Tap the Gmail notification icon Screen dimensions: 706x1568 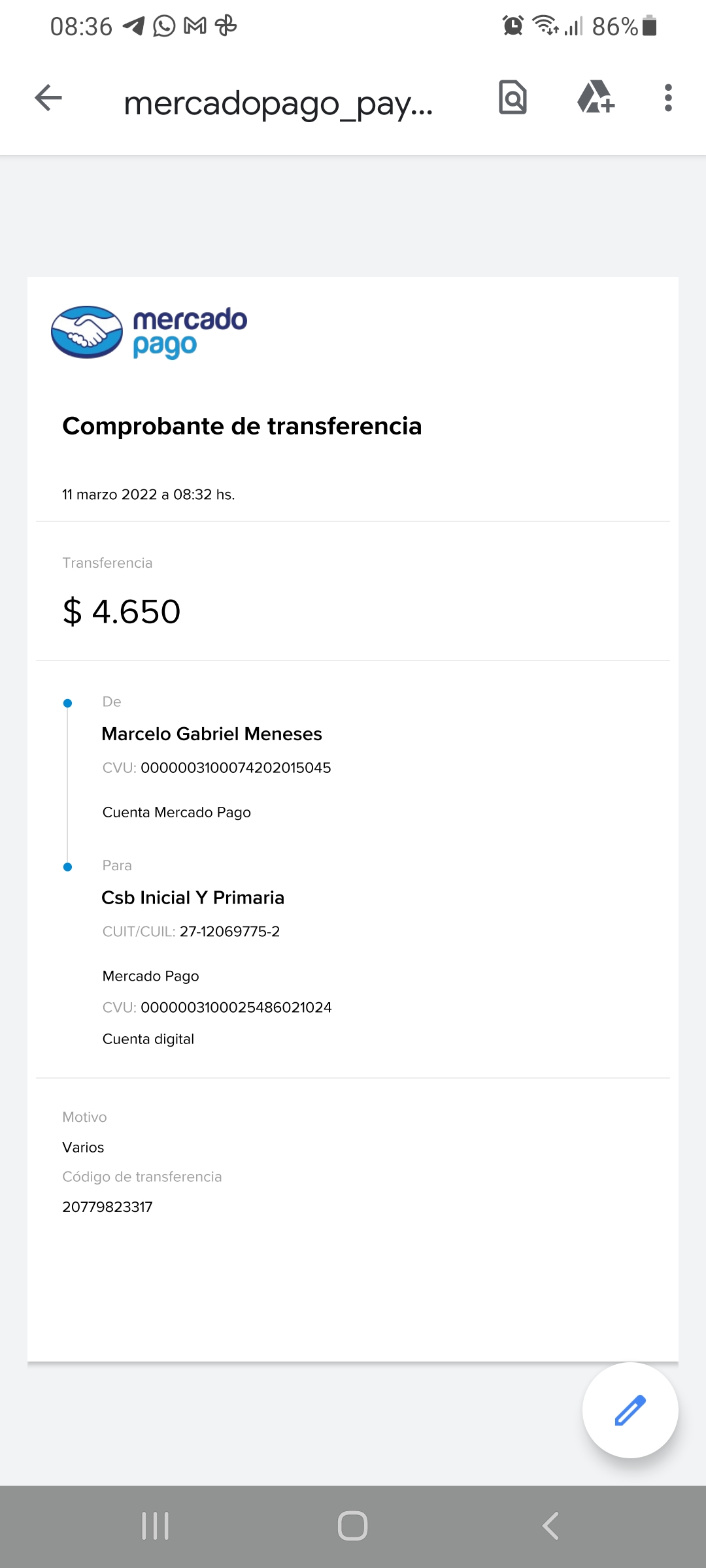point(195,26)
